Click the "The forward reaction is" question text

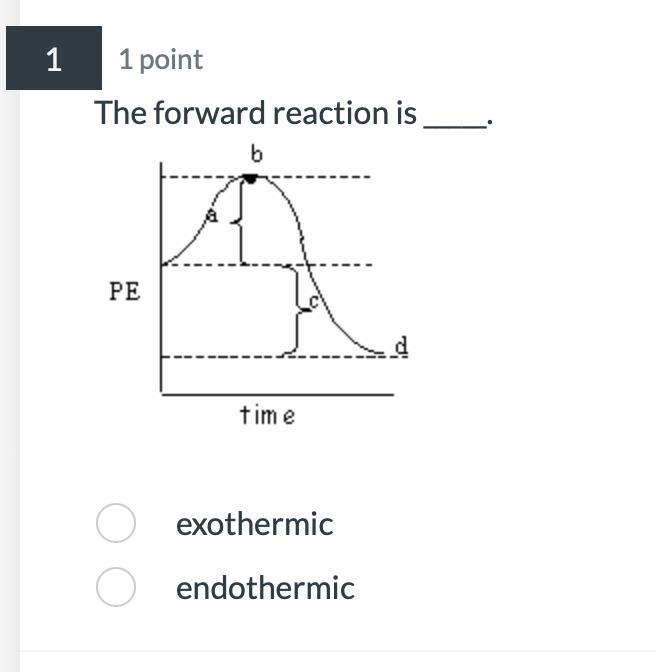[256, 113]
